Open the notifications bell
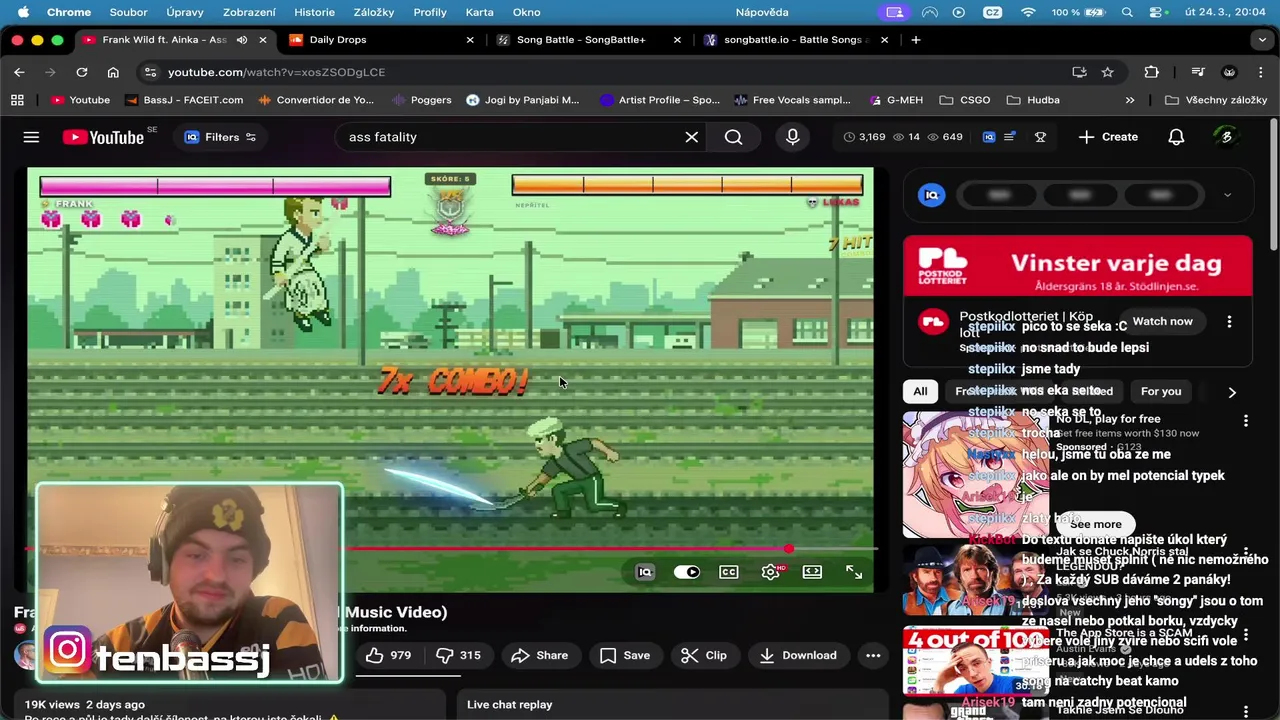 click(1176, 137)
